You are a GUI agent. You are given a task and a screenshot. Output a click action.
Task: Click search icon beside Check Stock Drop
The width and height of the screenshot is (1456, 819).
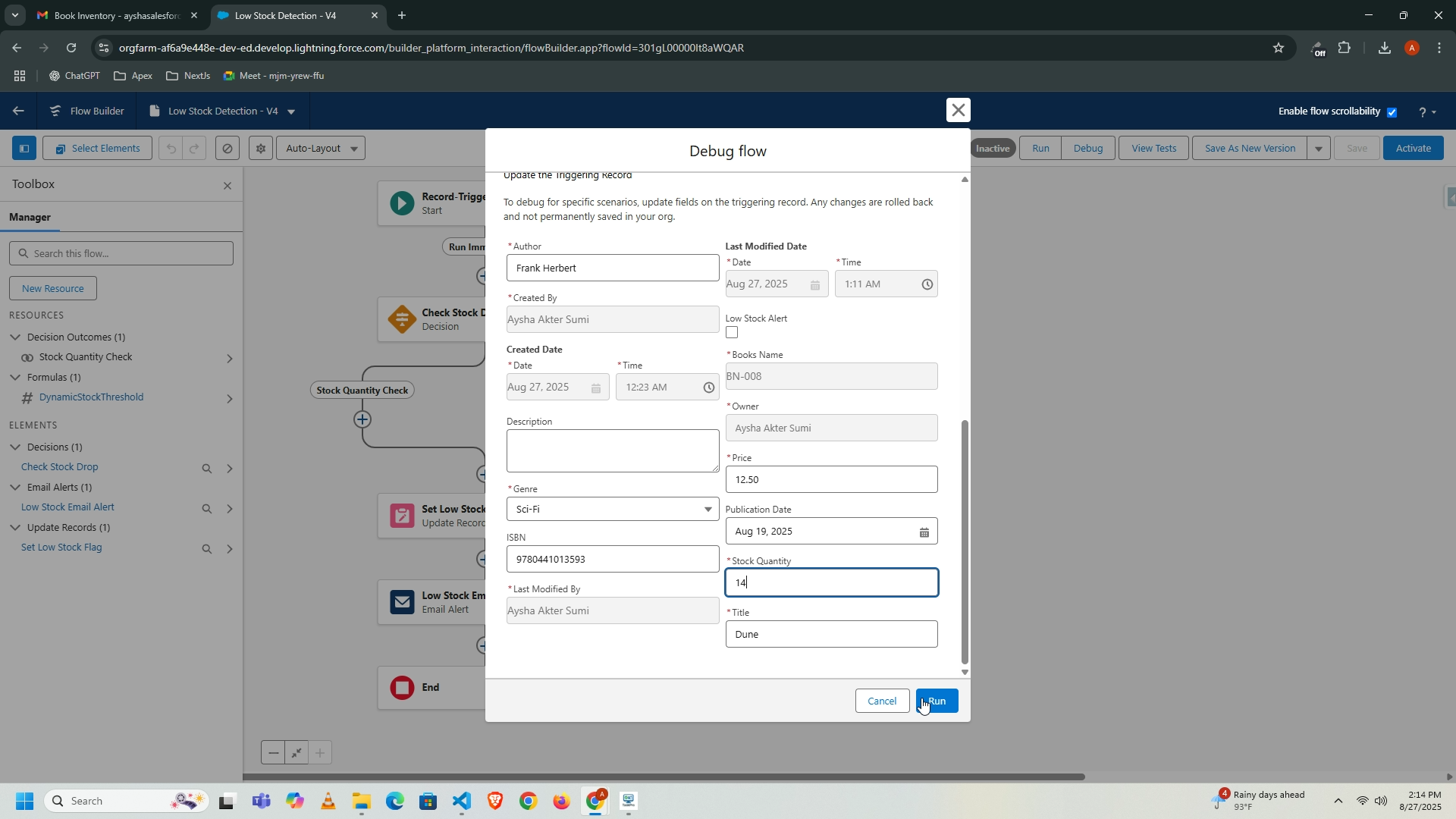[x=206, y=469]
